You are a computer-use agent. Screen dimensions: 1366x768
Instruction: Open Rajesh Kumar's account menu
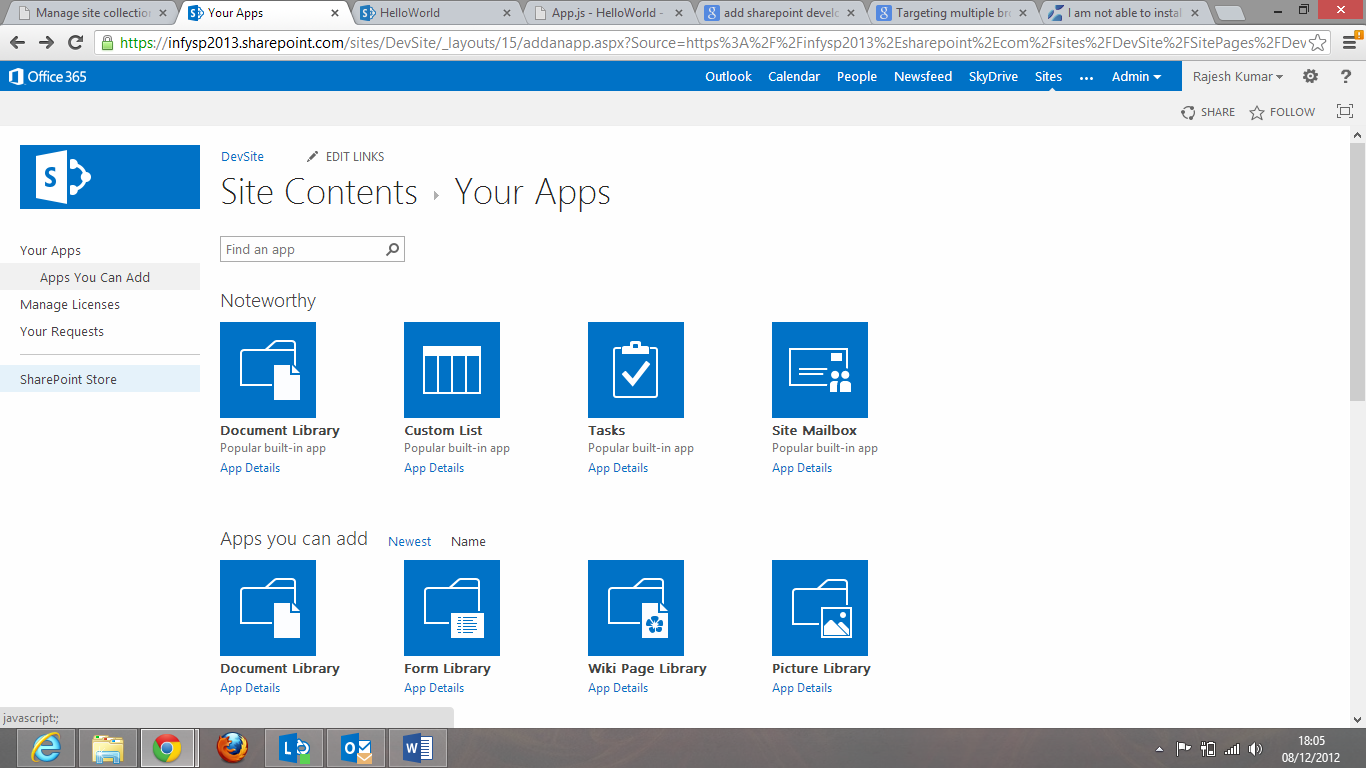1237,76
